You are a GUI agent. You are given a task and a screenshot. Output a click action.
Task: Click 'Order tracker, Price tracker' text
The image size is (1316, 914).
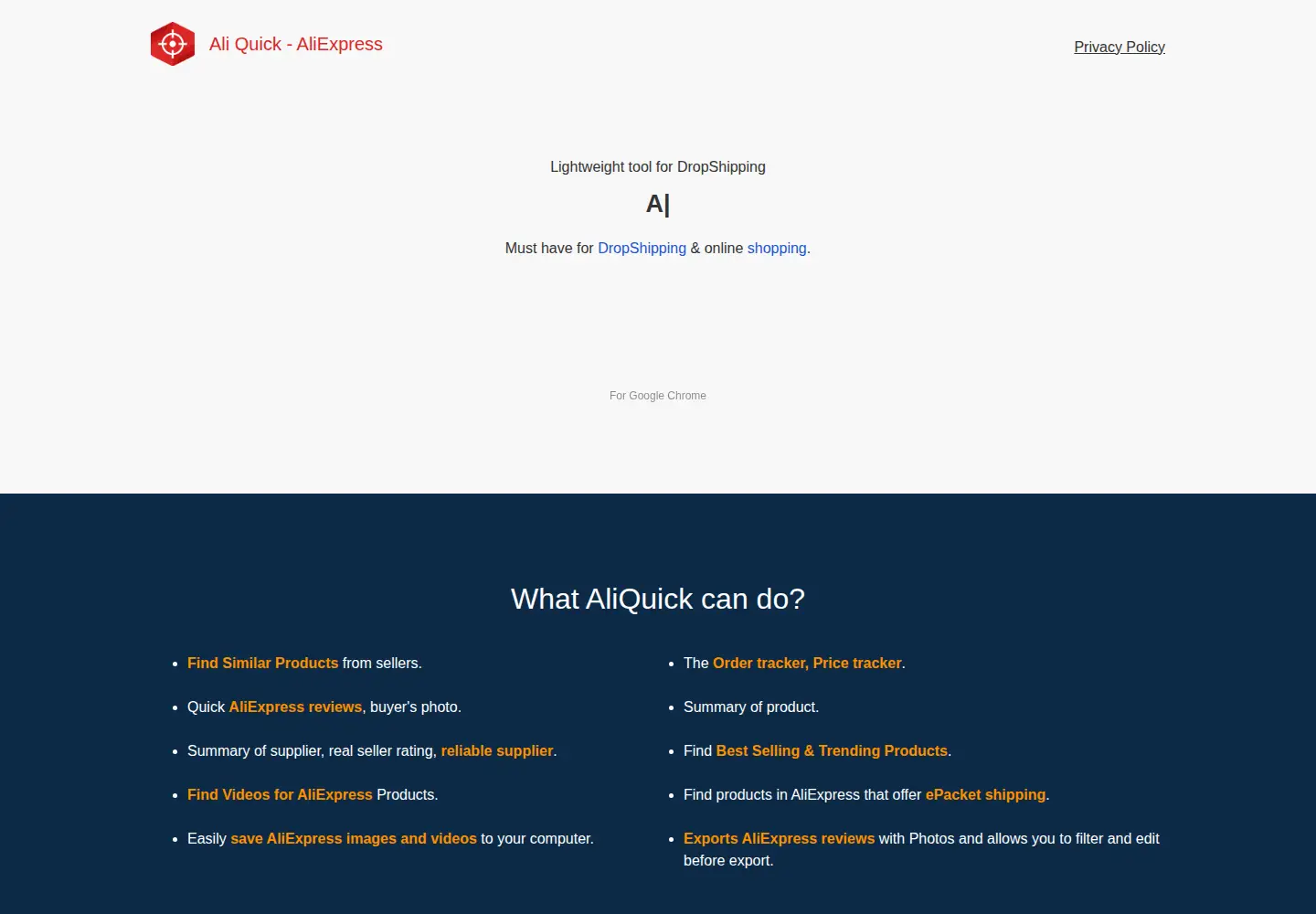pyautogui.click(x=807, y=663)
